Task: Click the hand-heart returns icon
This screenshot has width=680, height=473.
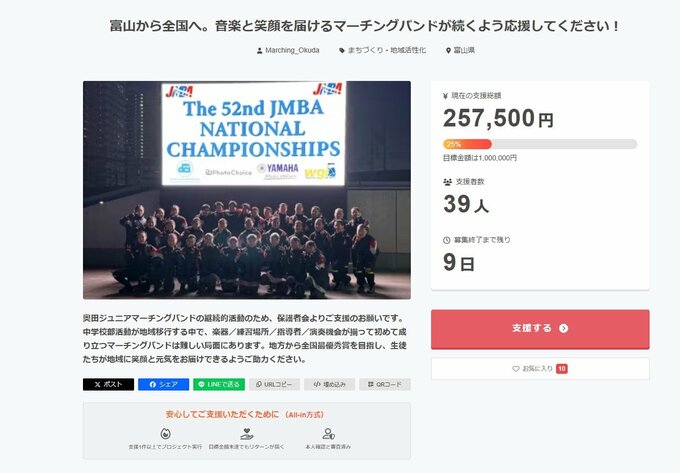Action: (x=246, y=433)
